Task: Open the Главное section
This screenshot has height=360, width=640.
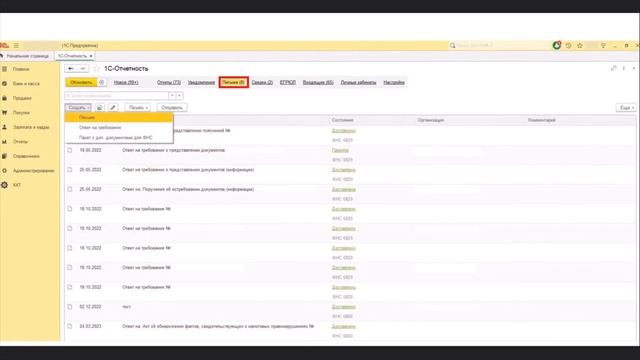Action: click(x=20, y=69)
